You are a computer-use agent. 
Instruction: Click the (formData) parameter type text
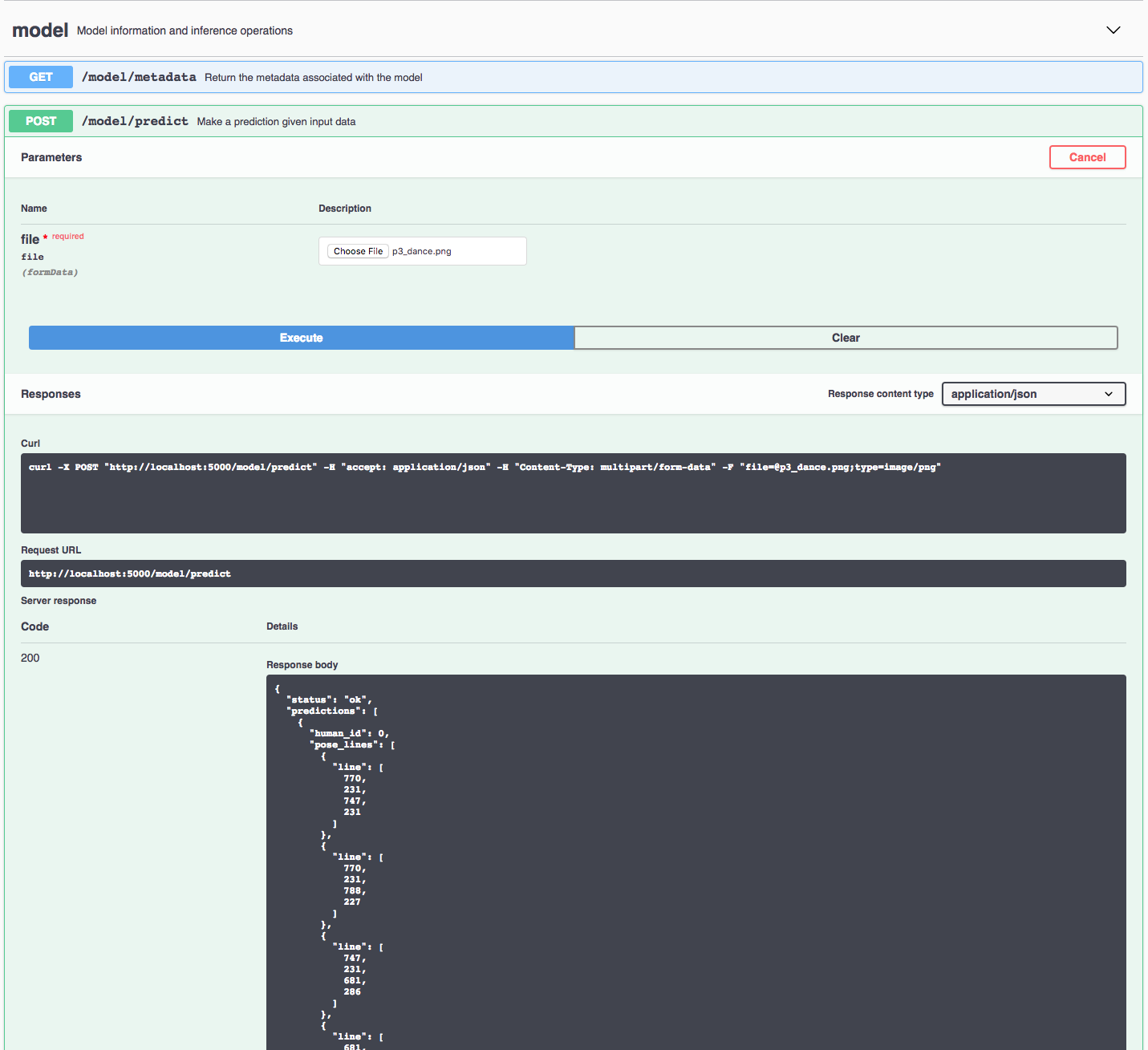50,273
